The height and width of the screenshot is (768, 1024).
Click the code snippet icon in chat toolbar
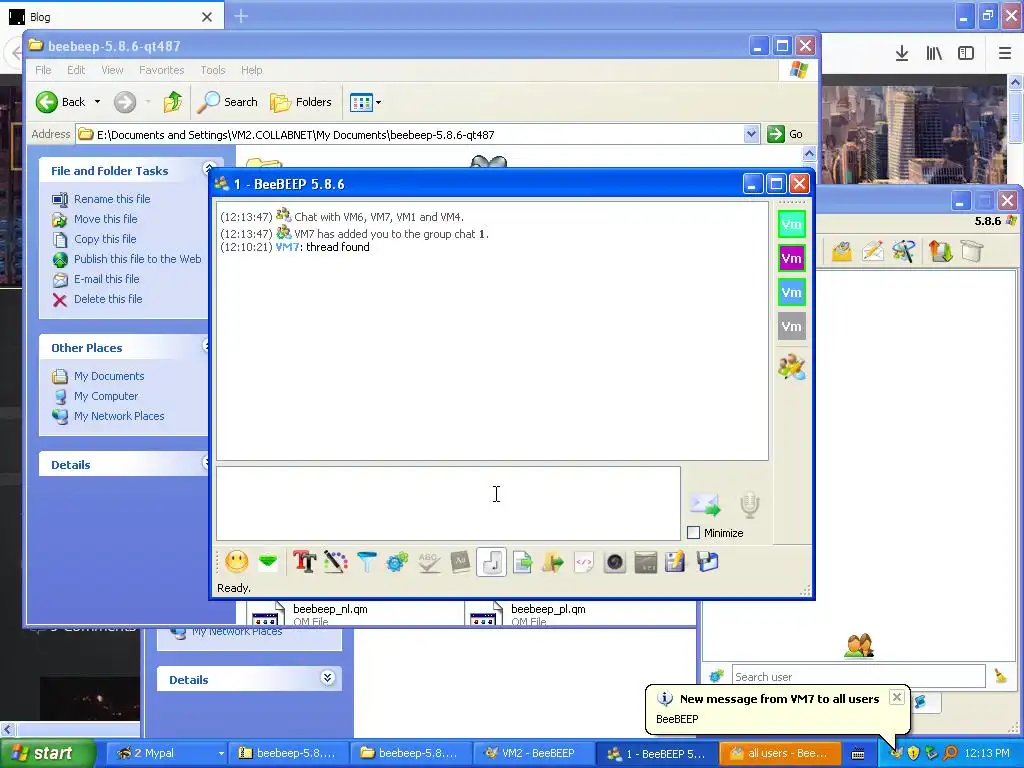pos(584,562)
